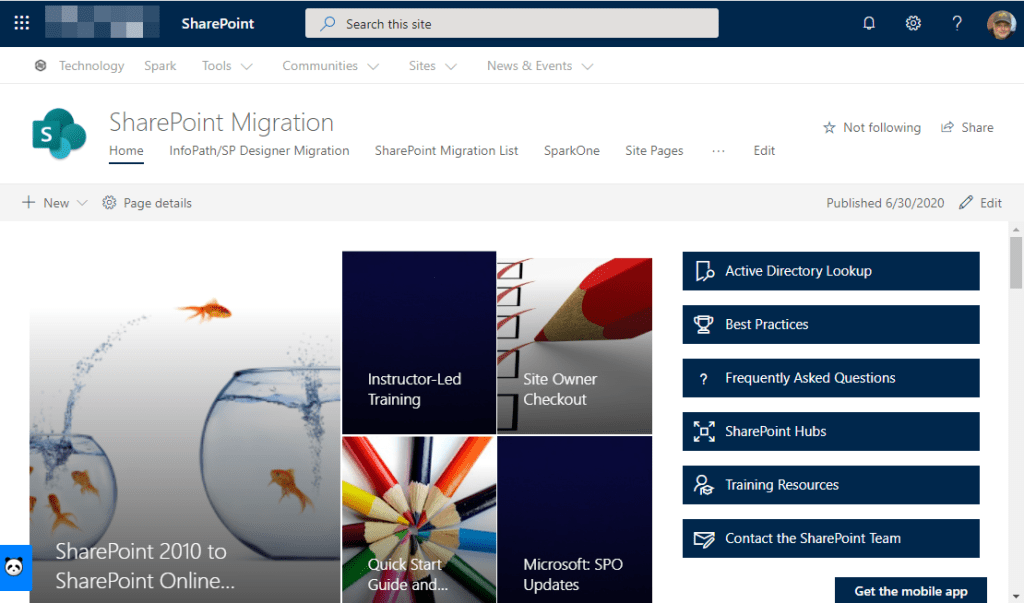The image size is (1024, 603).
Task: Click the notifications bell icon
Action: coord(869,23)
